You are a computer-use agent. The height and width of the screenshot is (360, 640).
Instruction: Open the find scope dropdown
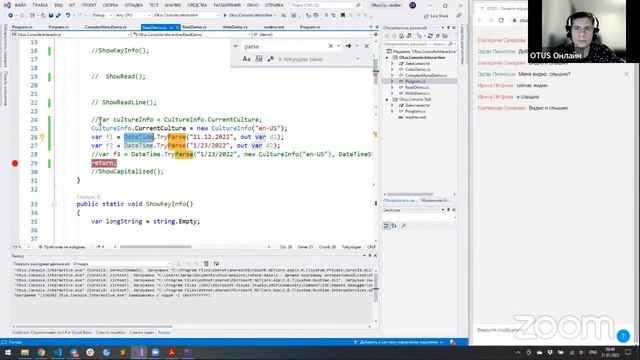319,59
